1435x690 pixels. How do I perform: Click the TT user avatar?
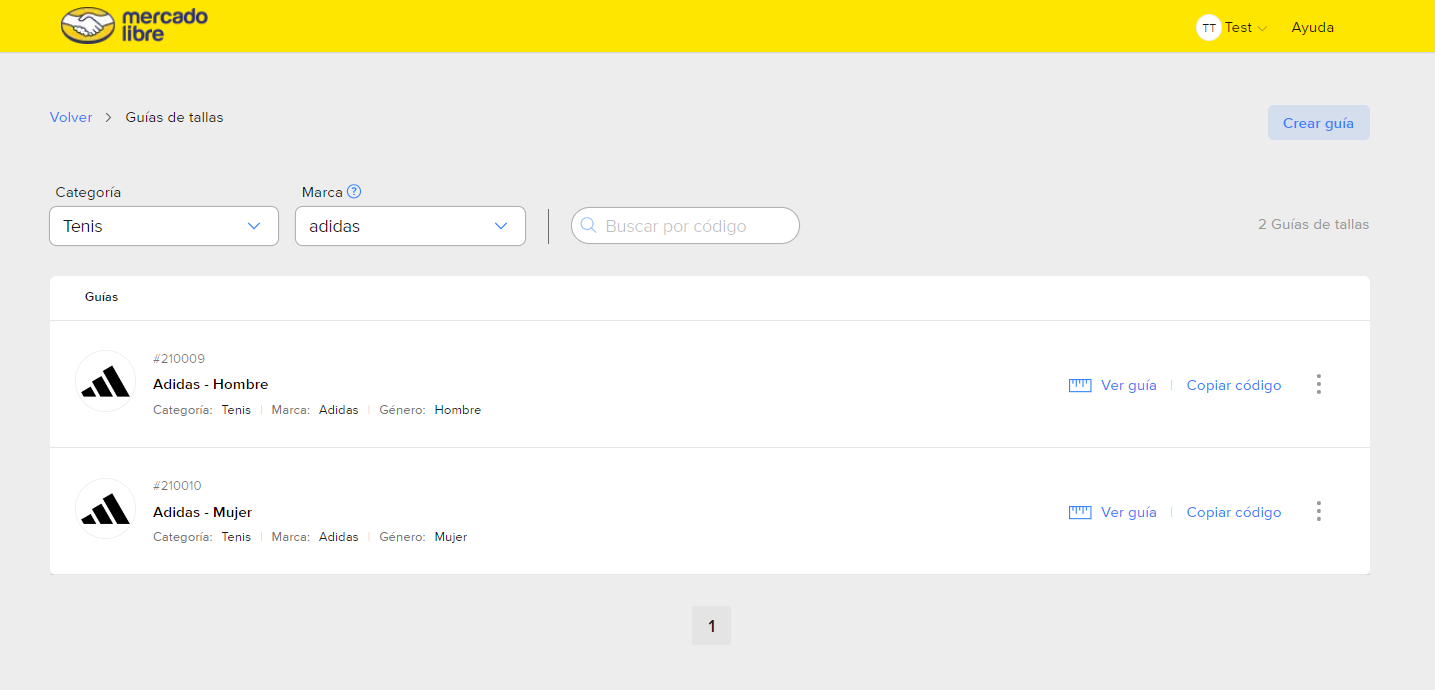(1209, 28)
